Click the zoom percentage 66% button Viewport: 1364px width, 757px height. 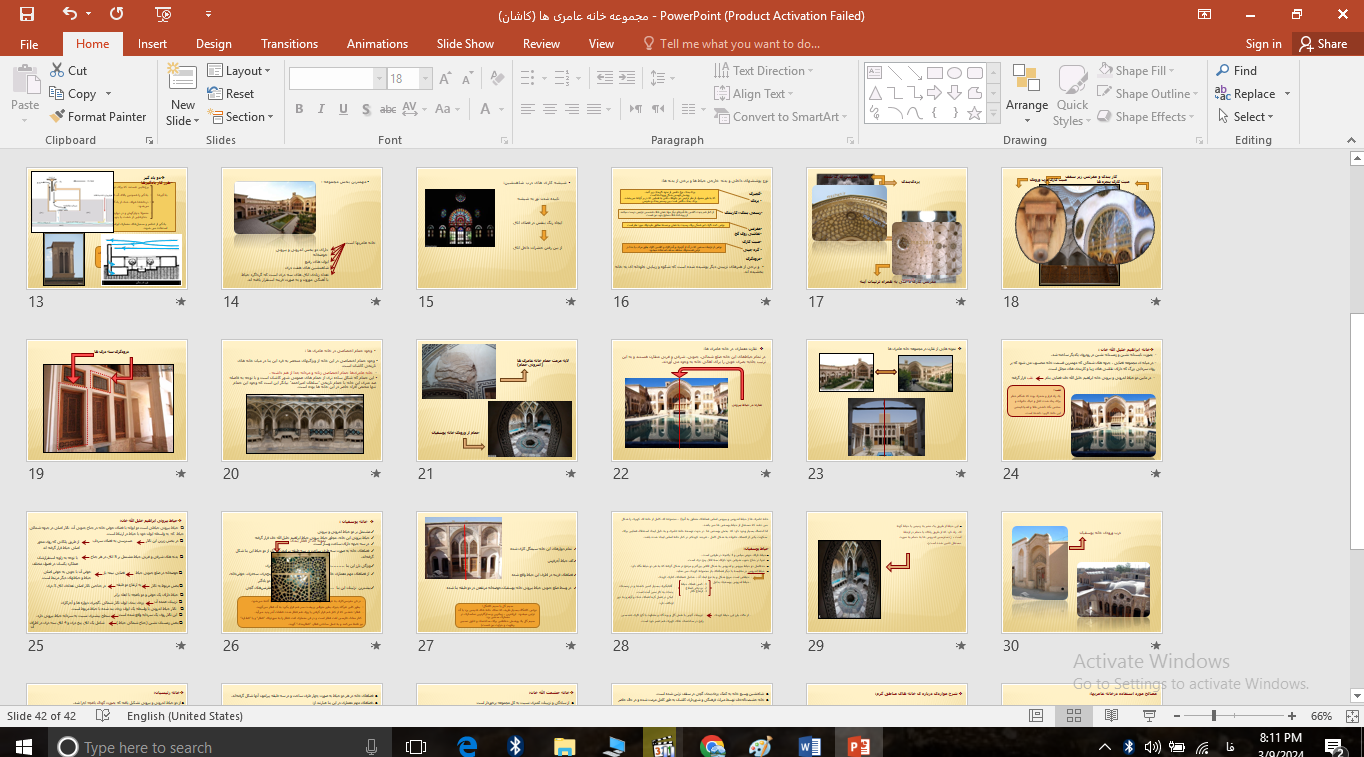1321,716
